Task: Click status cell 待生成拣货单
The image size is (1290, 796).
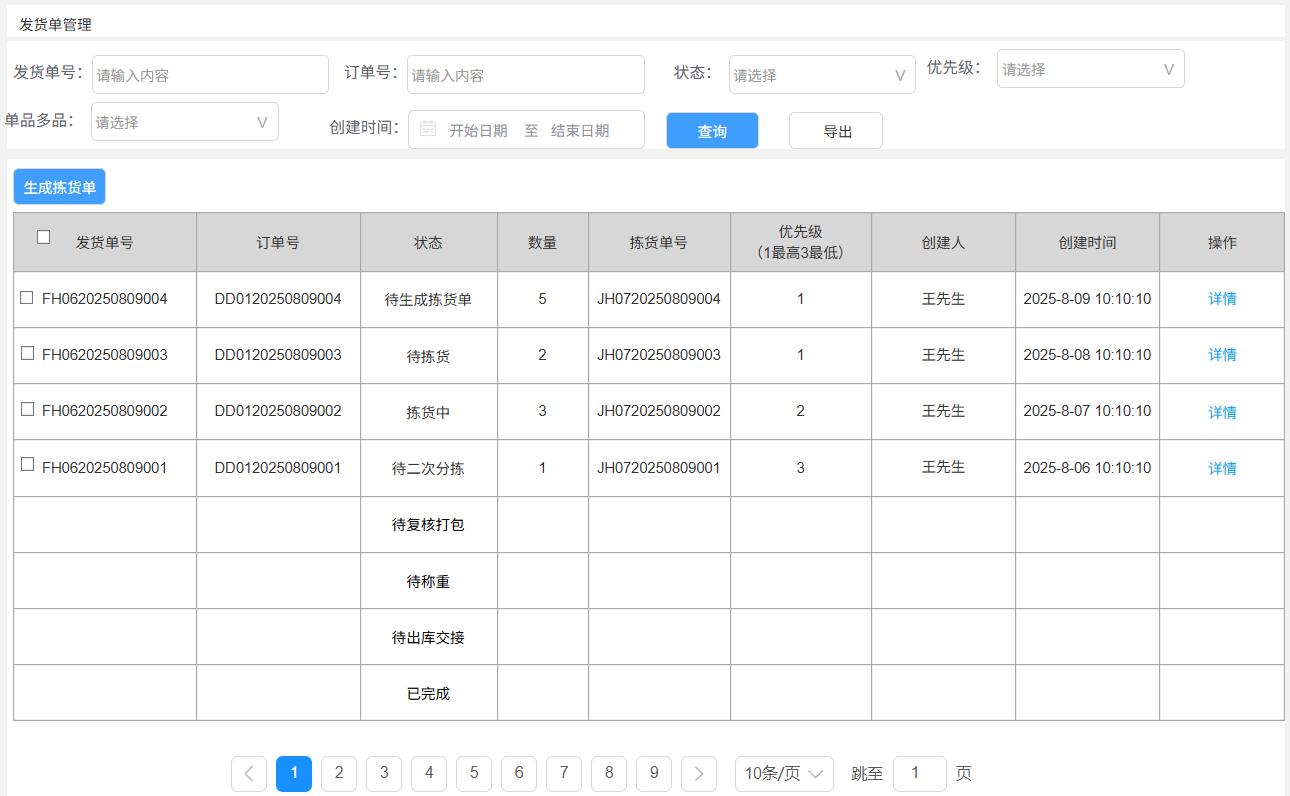Action: 428,299
